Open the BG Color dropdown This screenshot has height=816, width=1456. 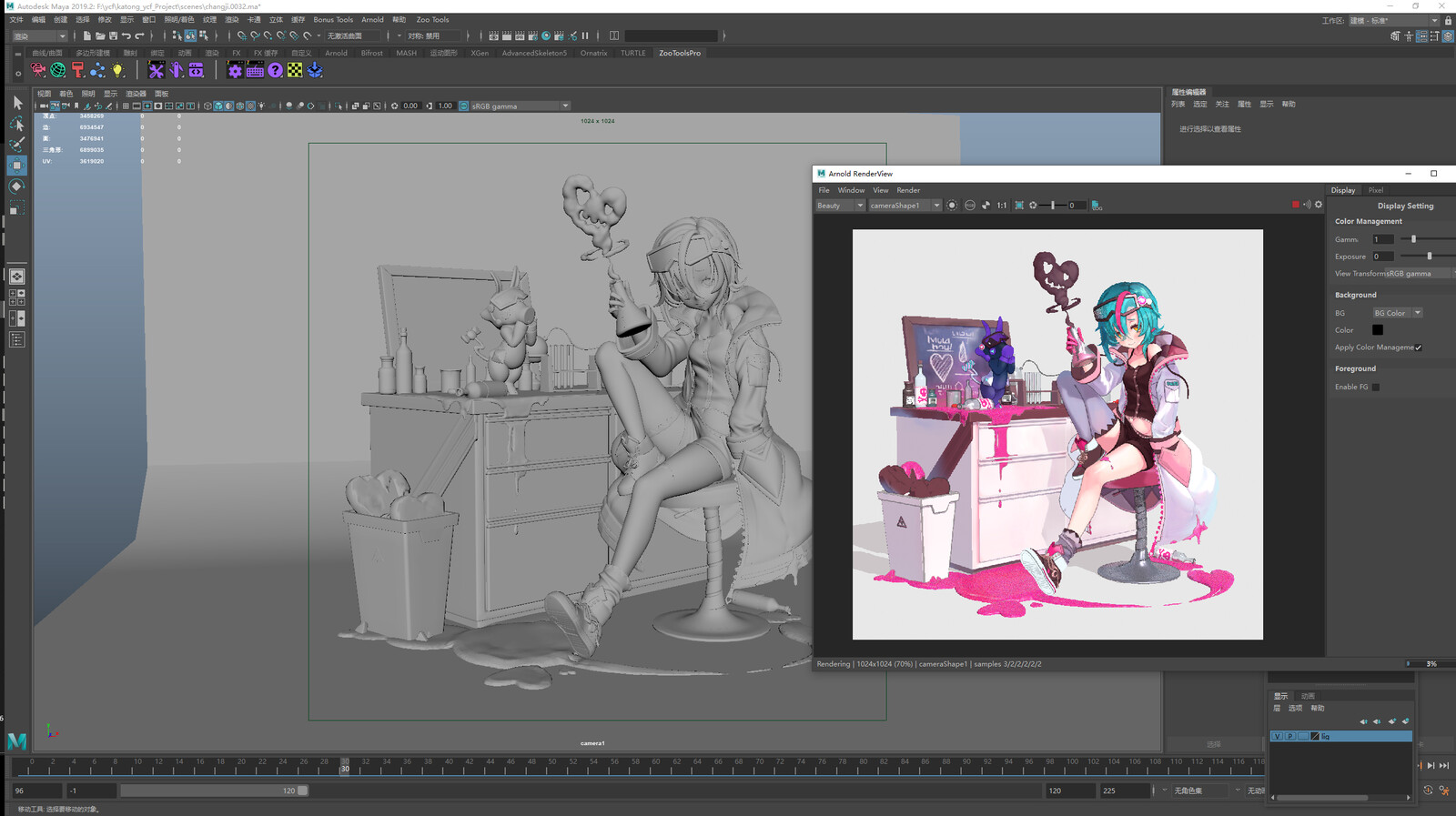(x=1398, y=313)
